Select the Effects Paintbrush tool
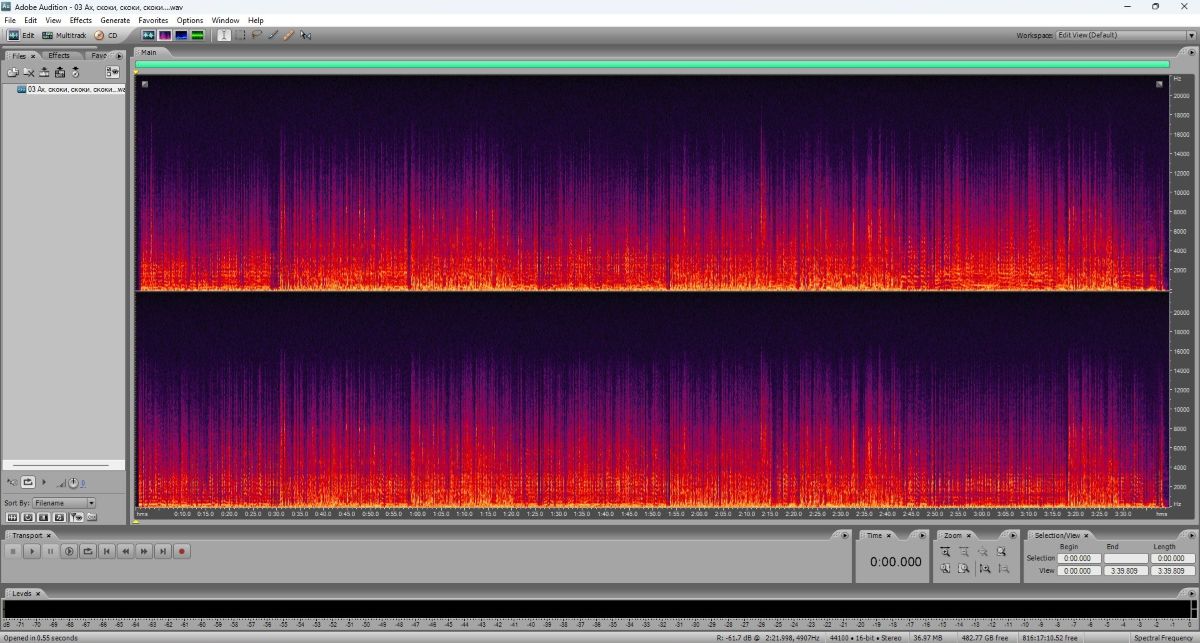The height and width of the screenshot is (643, 1200). (272, 35)
